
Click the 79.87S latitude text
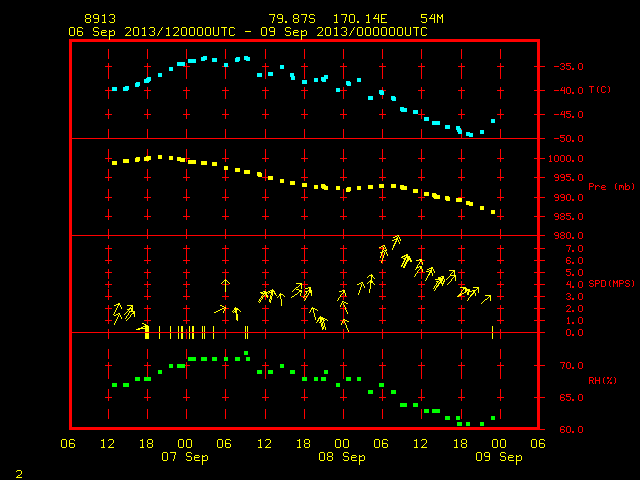pyautogui.click(x=292, y=19)
